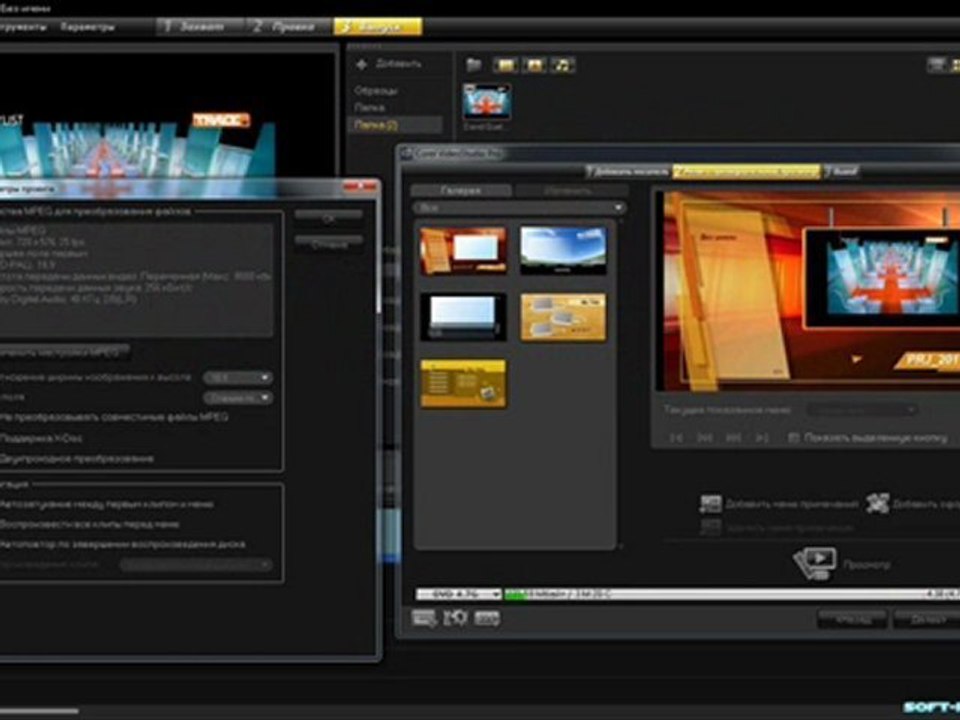Screen dimensions: 960x720
Task: Open the disabled dropdown at settings dialog bottom
Action: [195, 564]
